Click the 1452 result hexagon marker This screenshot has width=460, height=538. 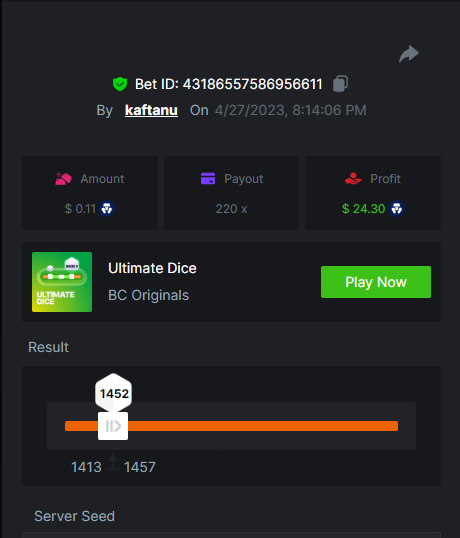[114, 393]
